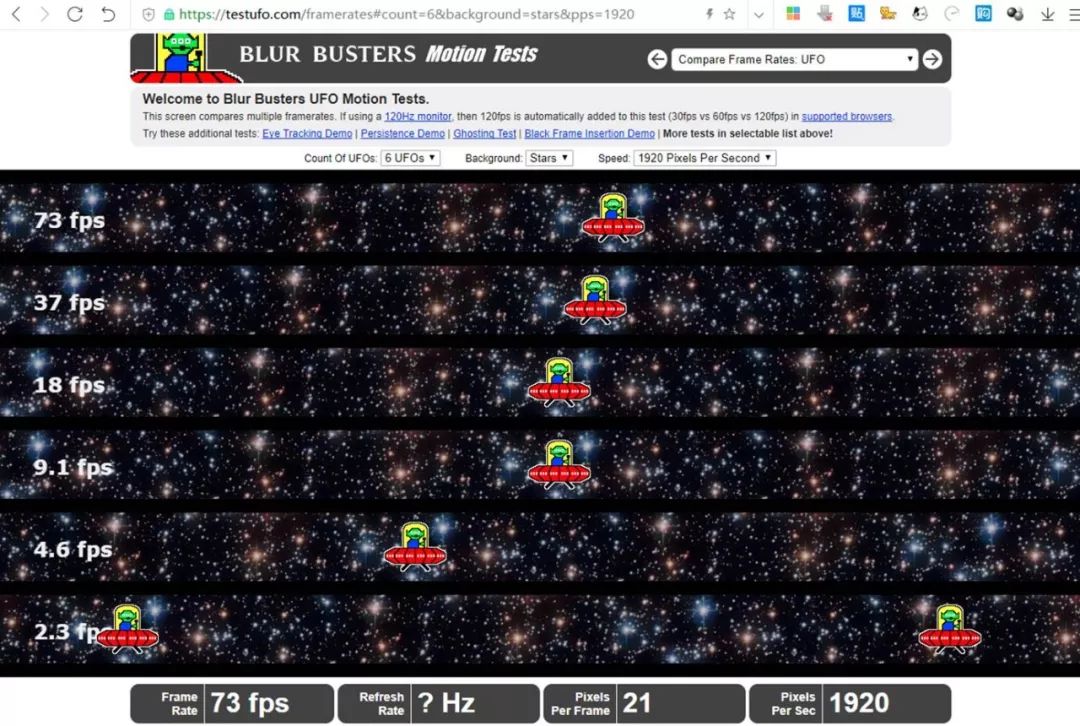The image size is (1080, 726).
Task: Click the '9.1 fps' row label
Action: tap(73, 467)
